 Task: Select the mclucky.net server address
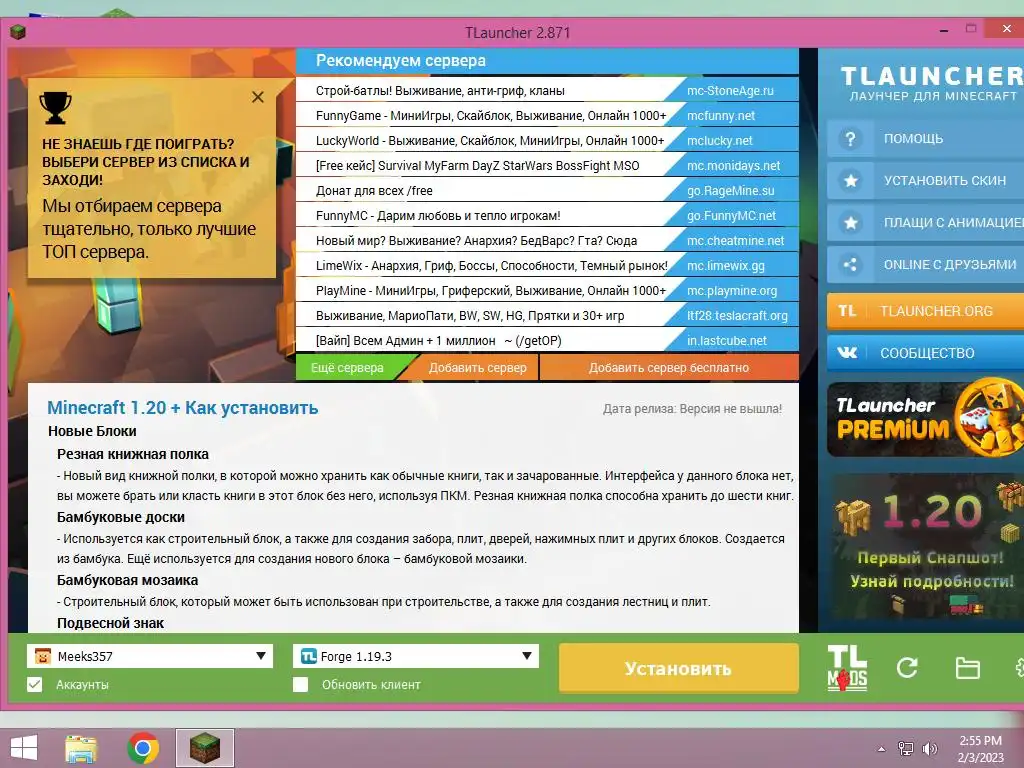(720, 140)
